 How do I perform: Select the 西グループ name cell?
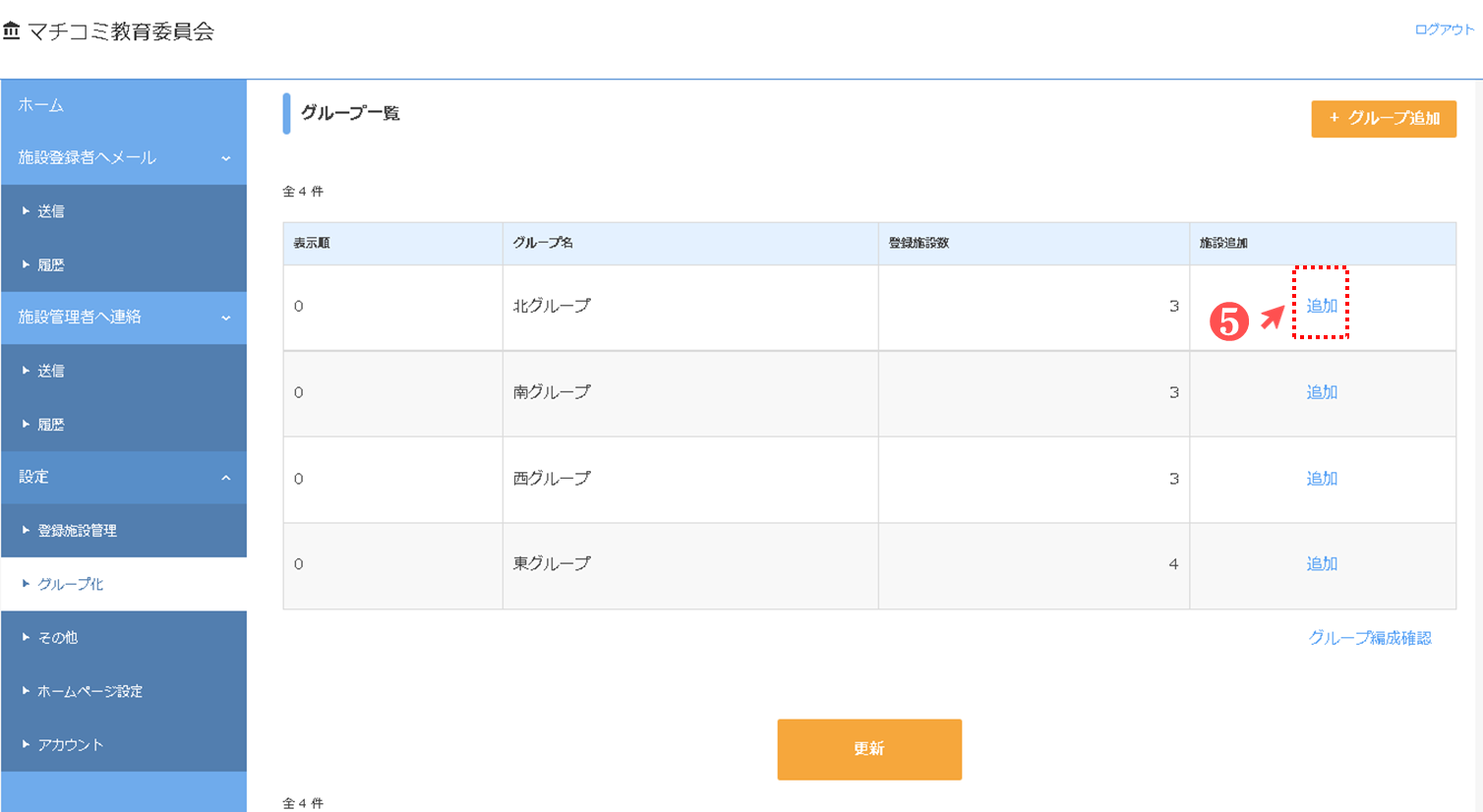(690, 480)
